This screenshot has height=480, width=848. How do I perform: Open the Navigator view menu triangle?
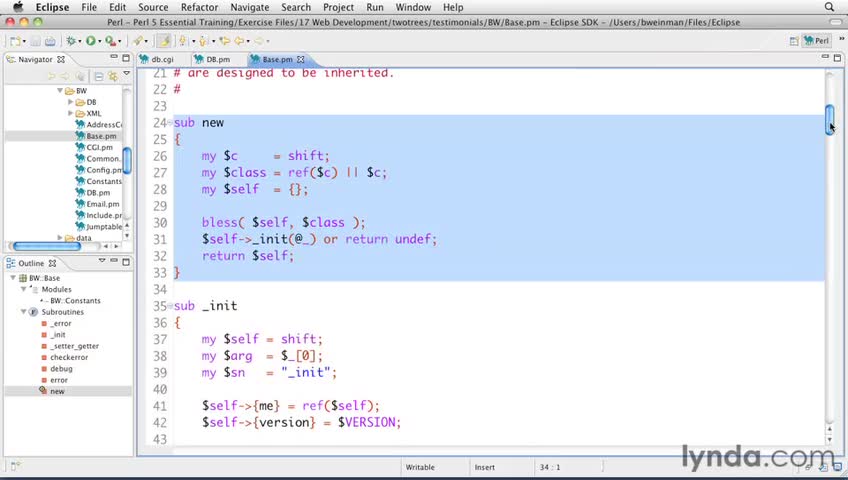(x=127, y=73)
